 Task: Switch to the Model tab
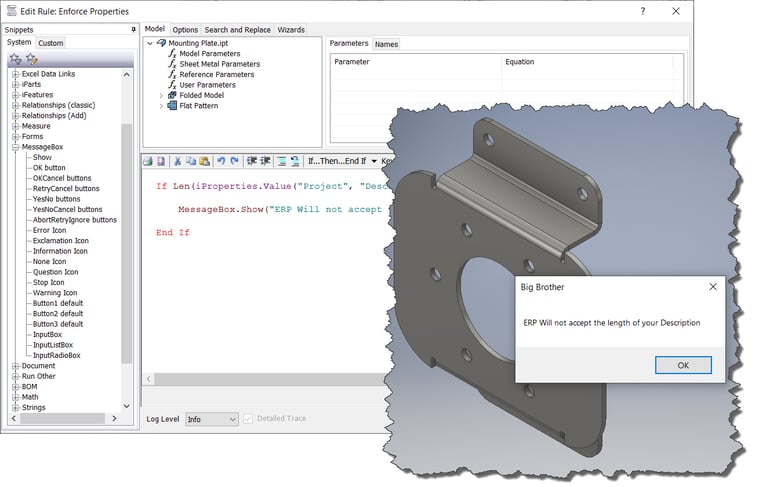tap(155, 29)
